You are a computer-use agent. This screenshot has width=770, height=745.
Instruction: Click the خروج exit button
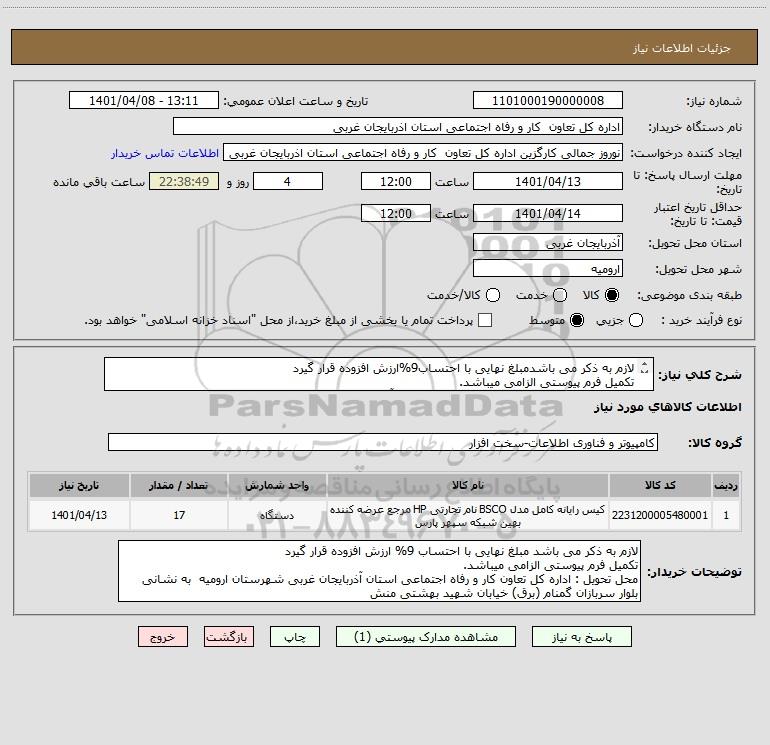point(163,637)
